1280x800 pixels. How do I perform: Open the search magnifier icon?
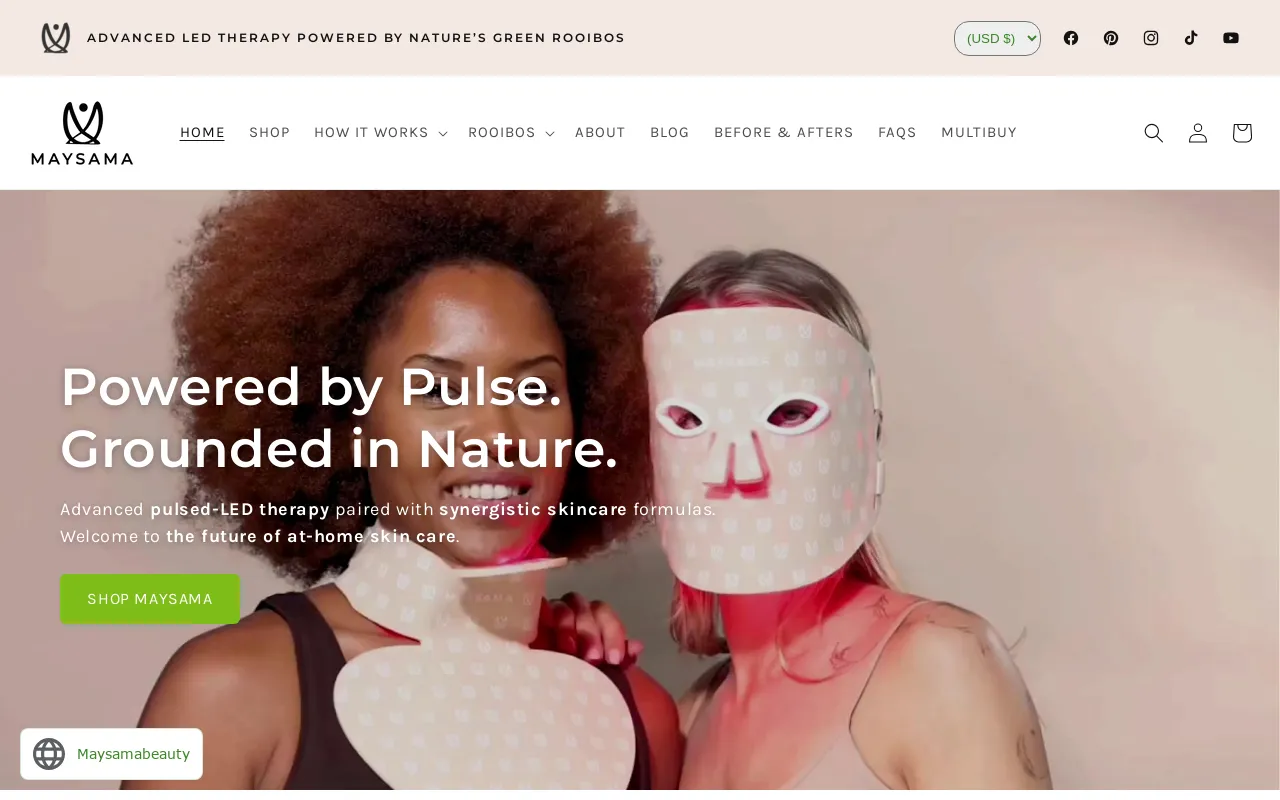click(x=1154, y=133)
